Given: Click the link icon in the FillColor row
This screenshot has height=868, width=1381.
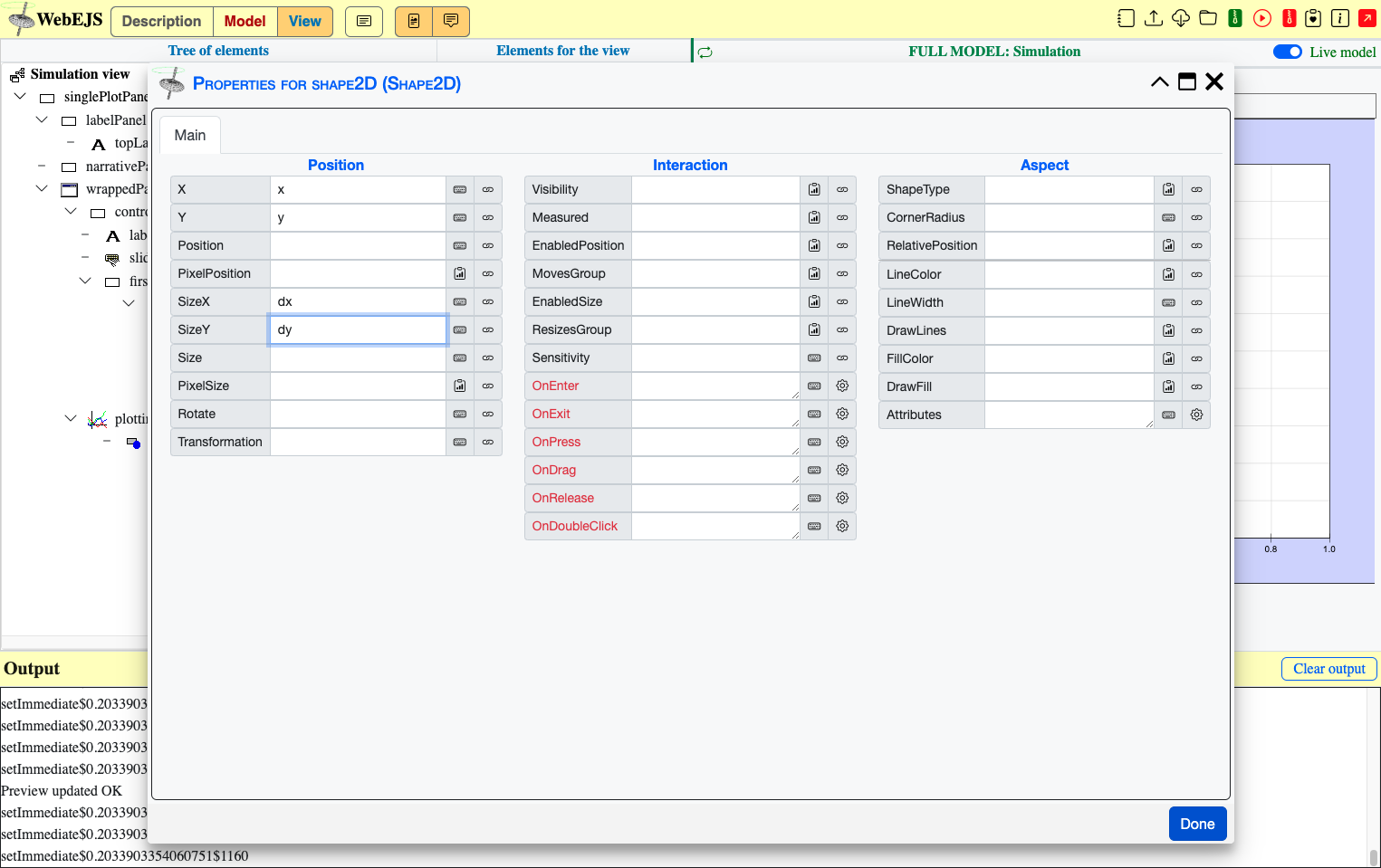Looking at the screenshot, I should click(x=1197, y=359).
